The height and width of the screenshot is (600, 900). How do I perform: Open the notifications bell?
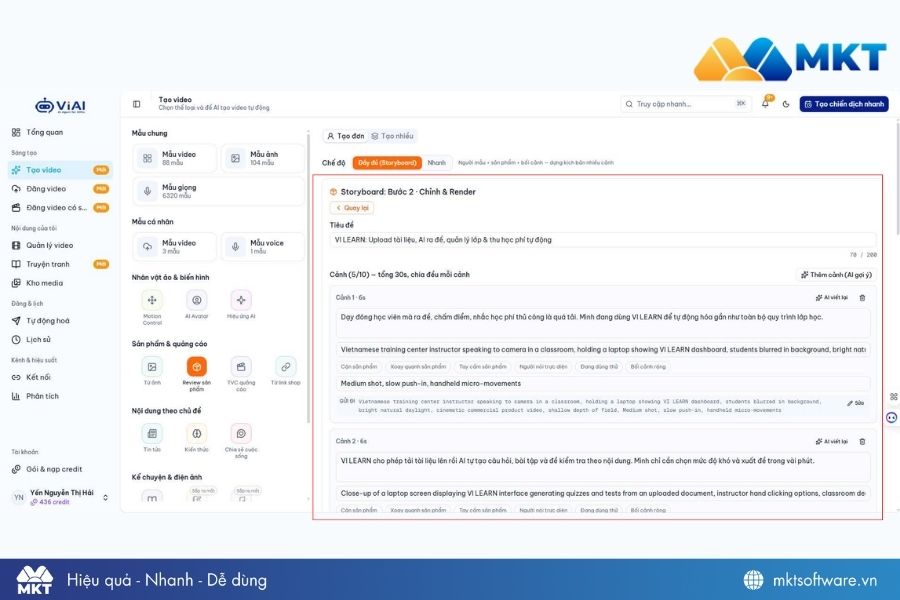[765, 104]
